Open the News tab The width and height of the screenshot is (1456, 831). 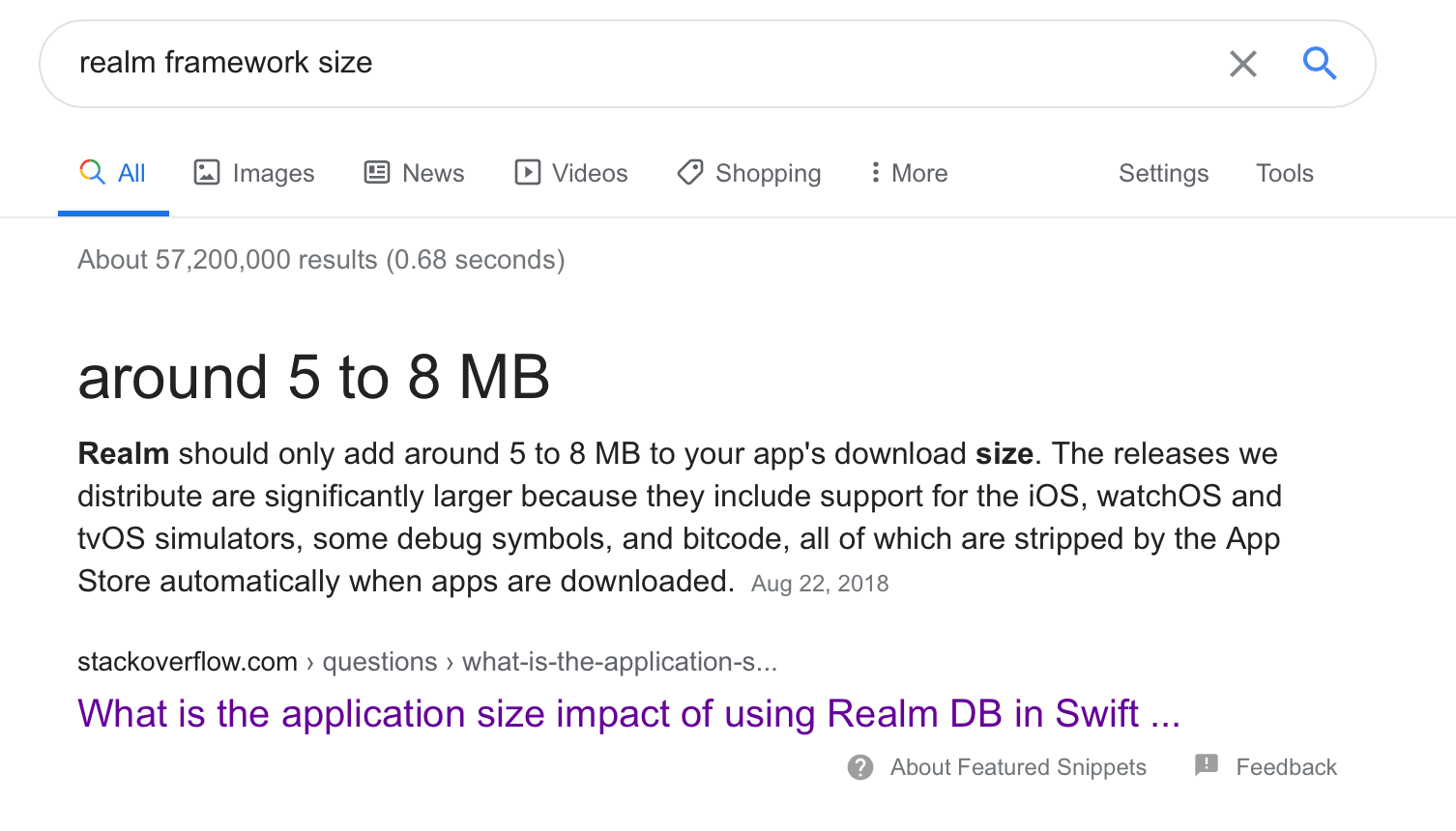pyautogui.click(x=414, y=173)
